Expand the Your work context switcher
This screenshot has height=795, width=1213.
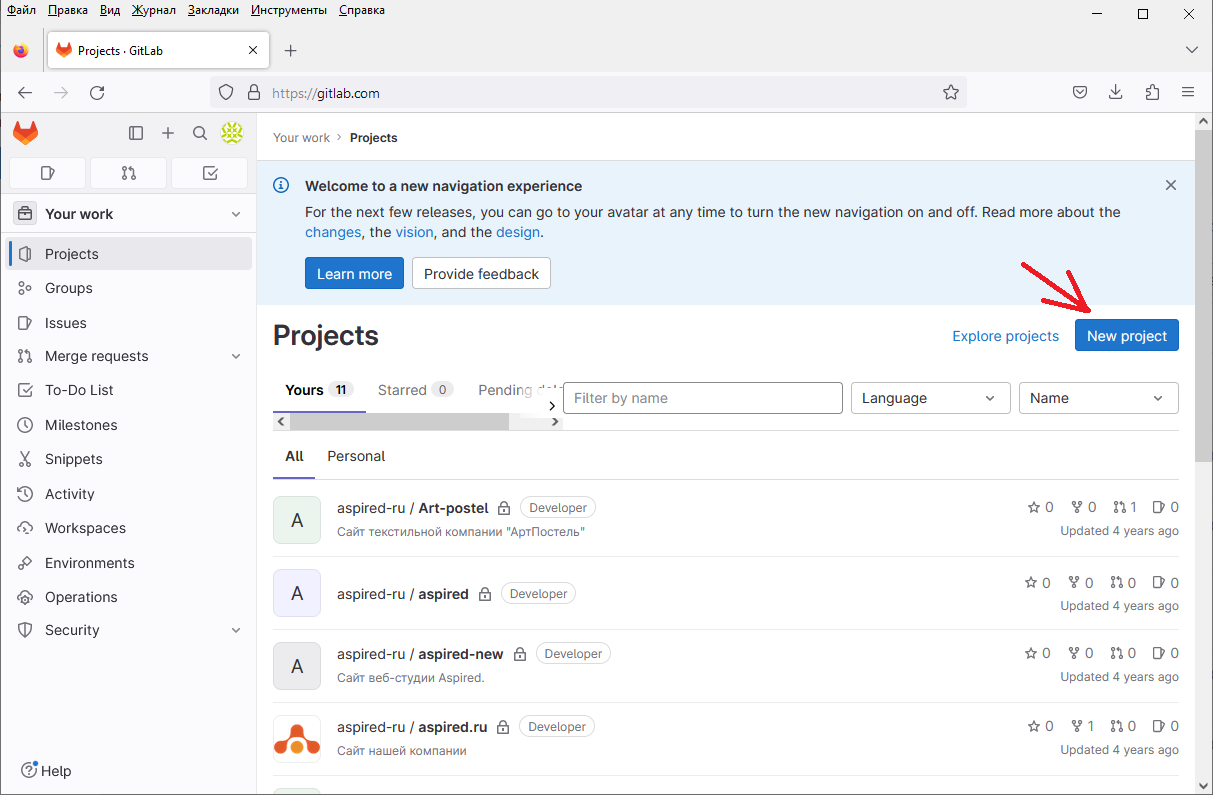[129, 214]
